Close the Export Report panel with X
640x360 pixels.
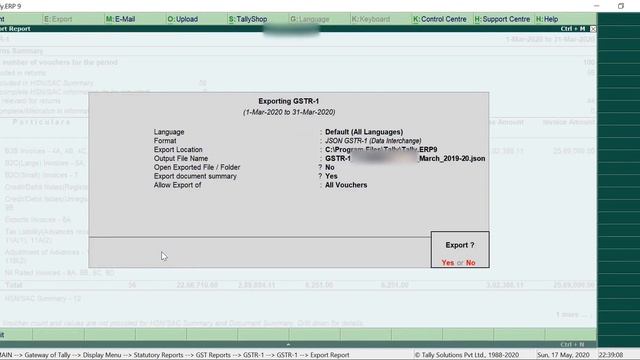coord(593,29)
